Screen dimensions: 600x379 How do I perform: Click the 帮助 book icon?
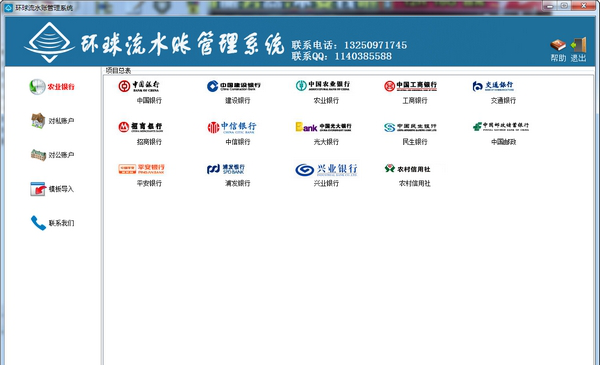(x=558, y=45)
